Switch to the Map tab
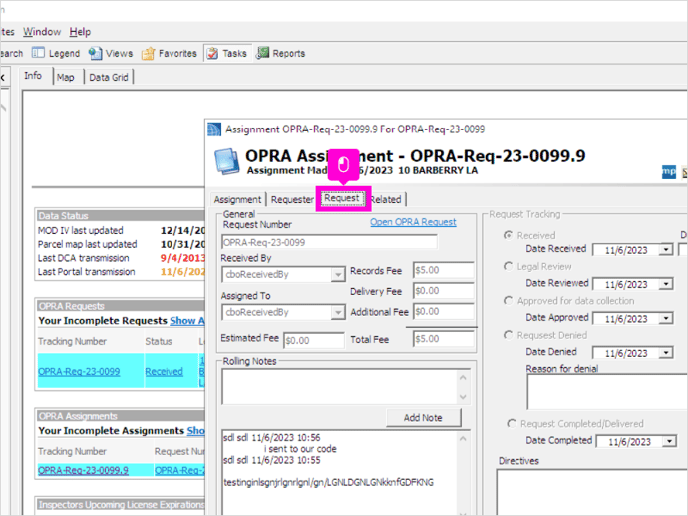Viewport: 688px width, 516px height. pos(65,77)
